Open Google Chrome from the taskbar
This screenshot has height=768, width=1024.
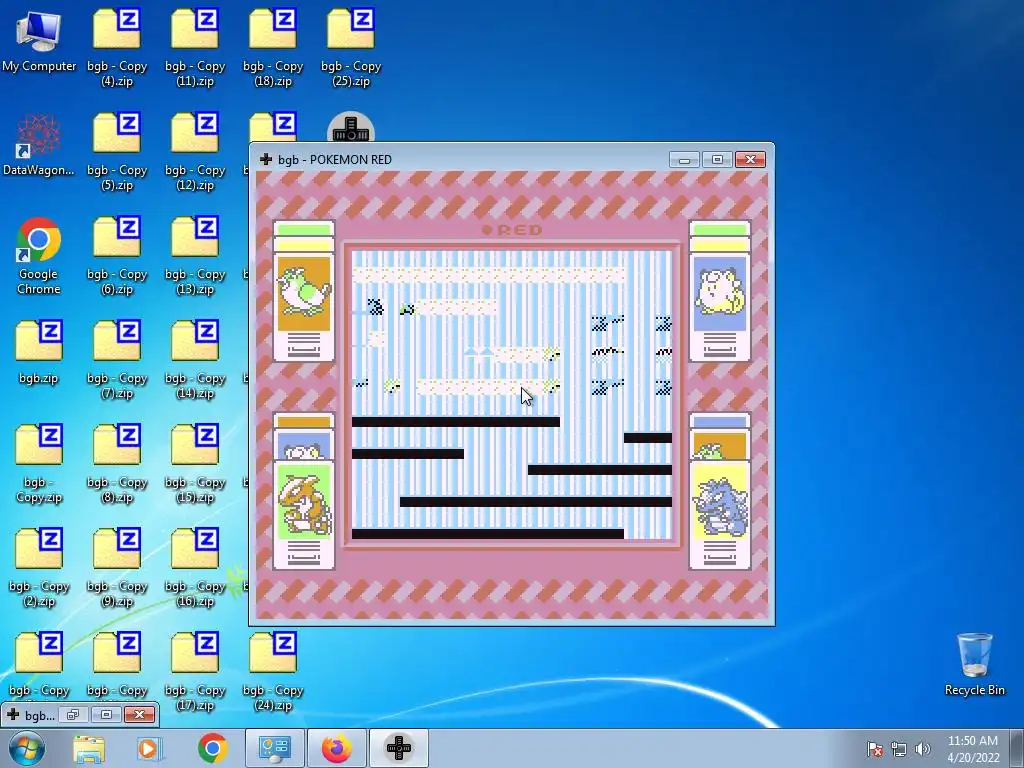pyautogui.click(x=212, y=748)
